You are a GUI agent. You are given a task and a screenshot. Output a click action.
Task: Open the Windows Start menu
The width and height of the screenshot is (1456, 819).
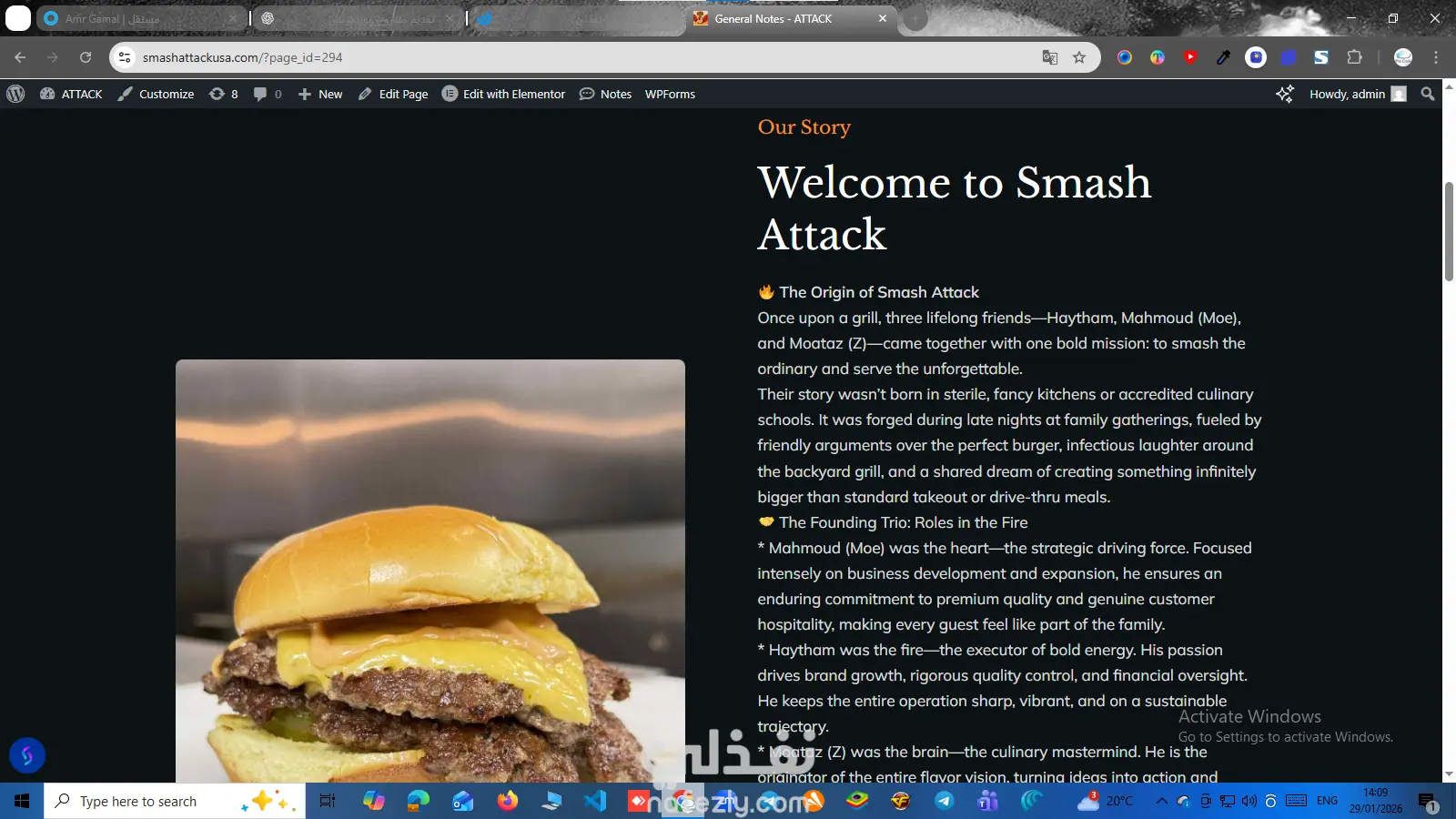pos(22,801)
